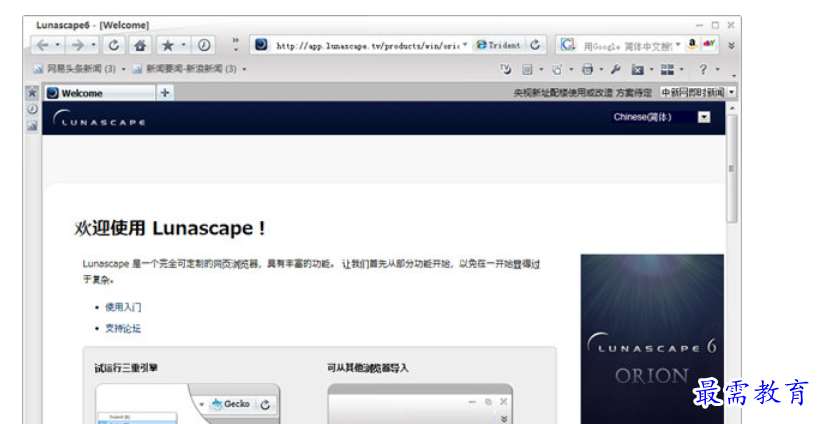Open the 支持论坛 link
817x424 pixels.
pos(123,328)
